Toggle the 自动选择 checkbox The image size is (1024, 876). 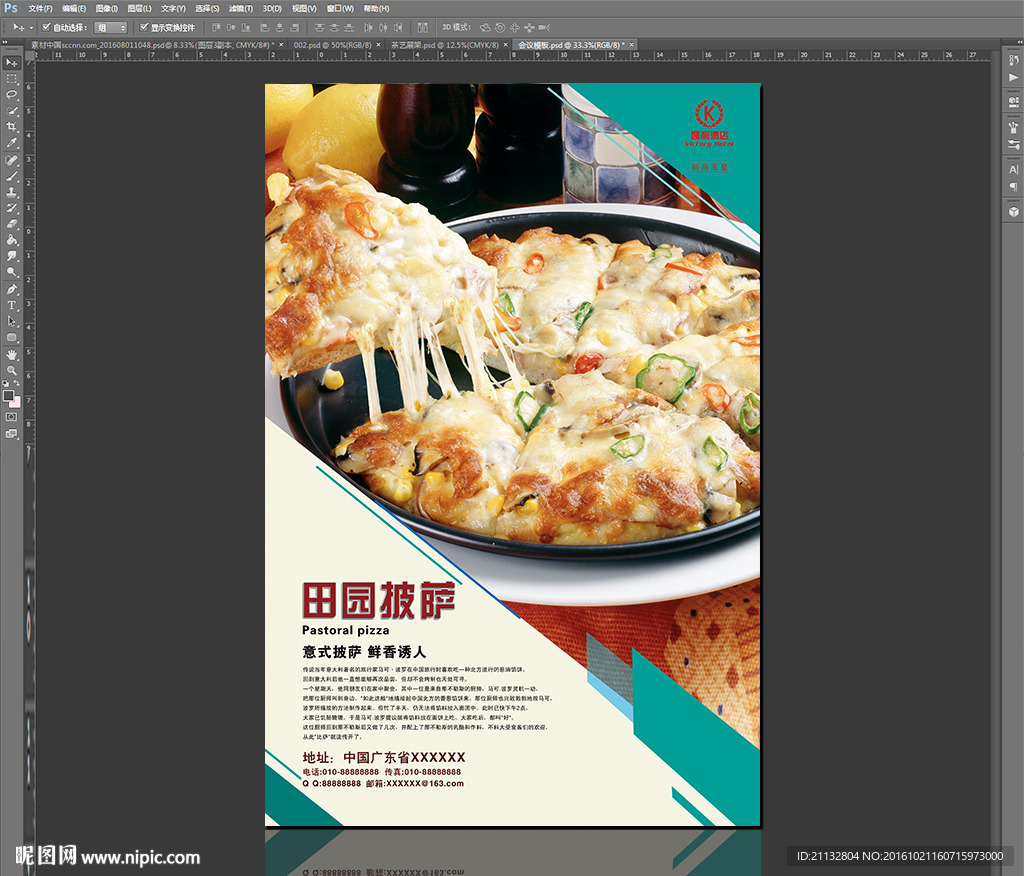point(46,27)
